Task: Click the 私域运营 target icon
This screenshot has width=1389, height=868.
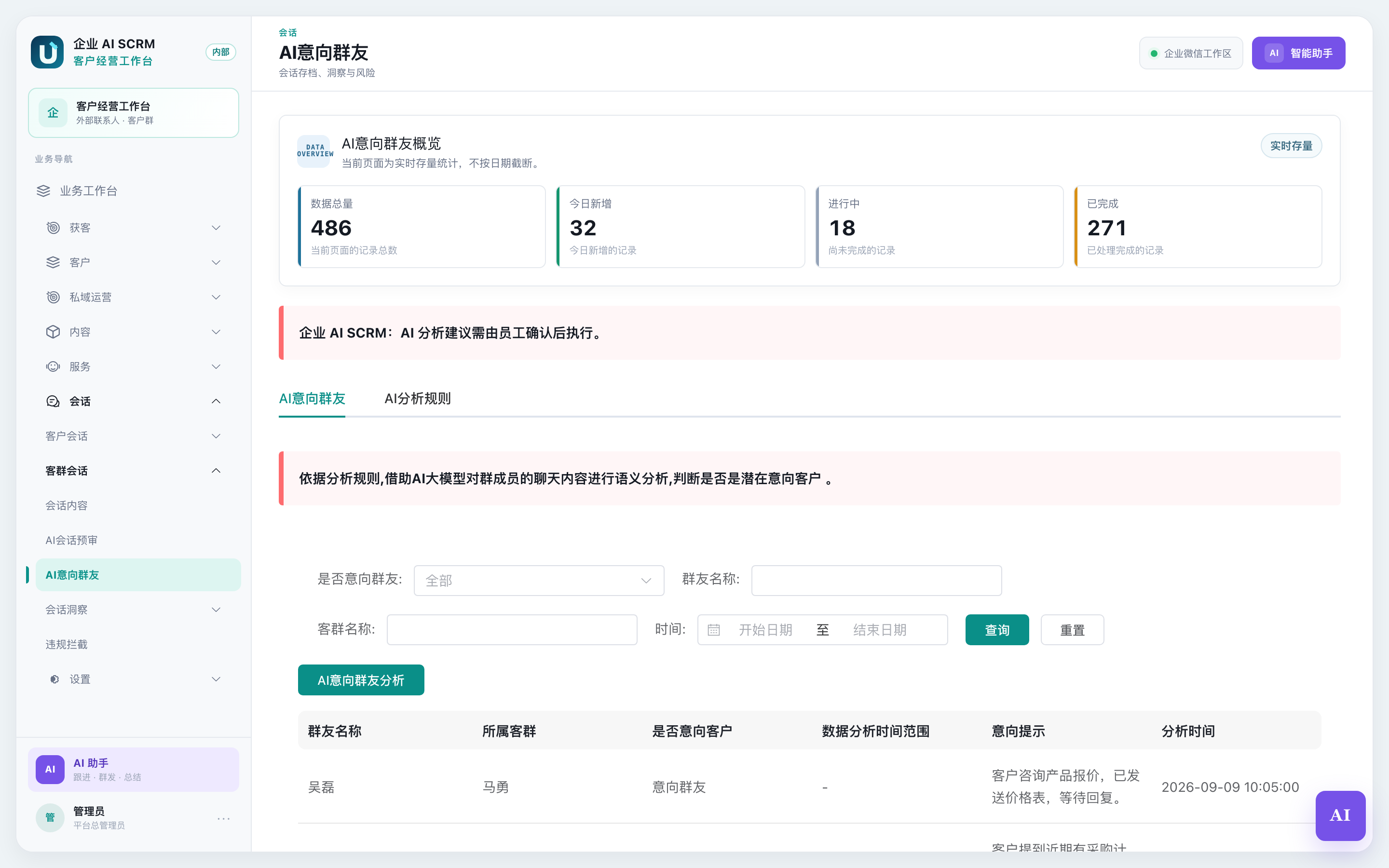Action: coord(53,298)
